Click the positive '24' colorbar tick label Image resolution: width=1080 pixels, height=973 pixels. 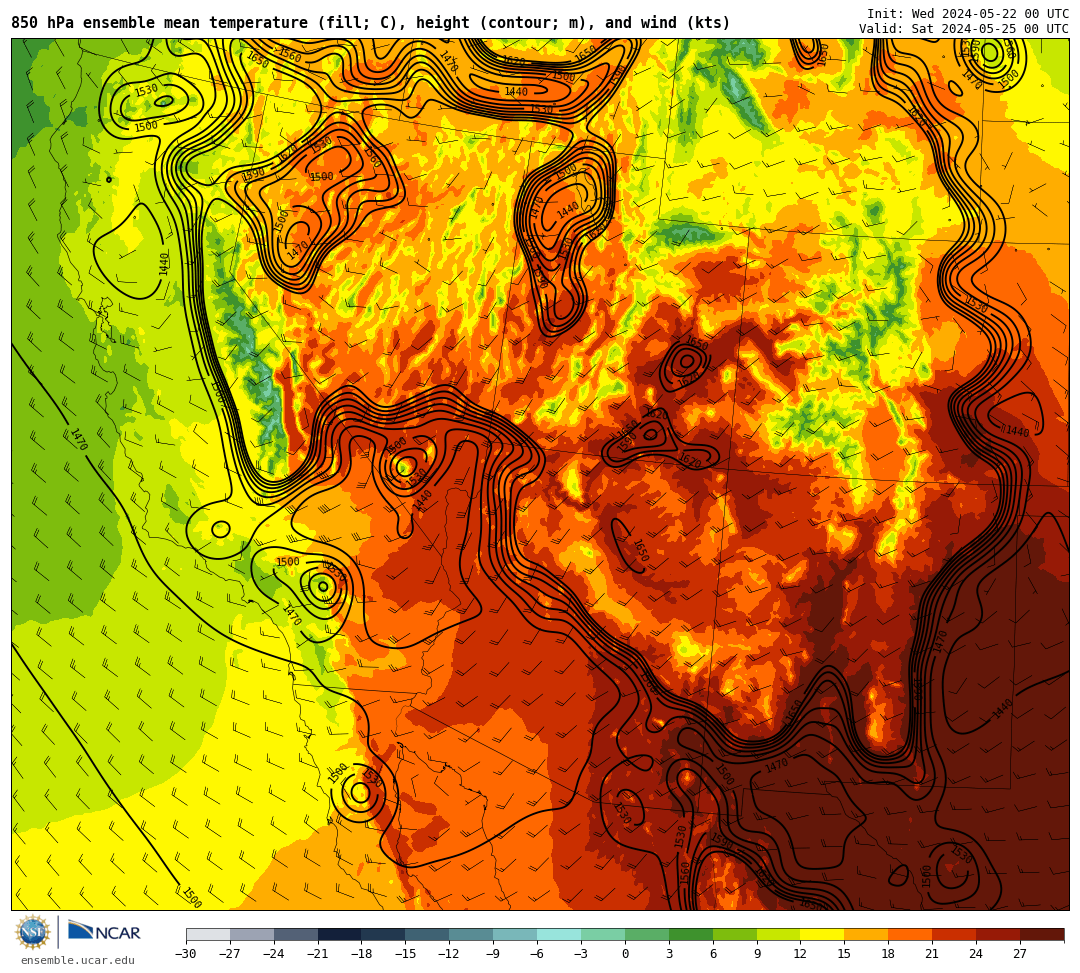pyautogui.click(x=976, y=954)
